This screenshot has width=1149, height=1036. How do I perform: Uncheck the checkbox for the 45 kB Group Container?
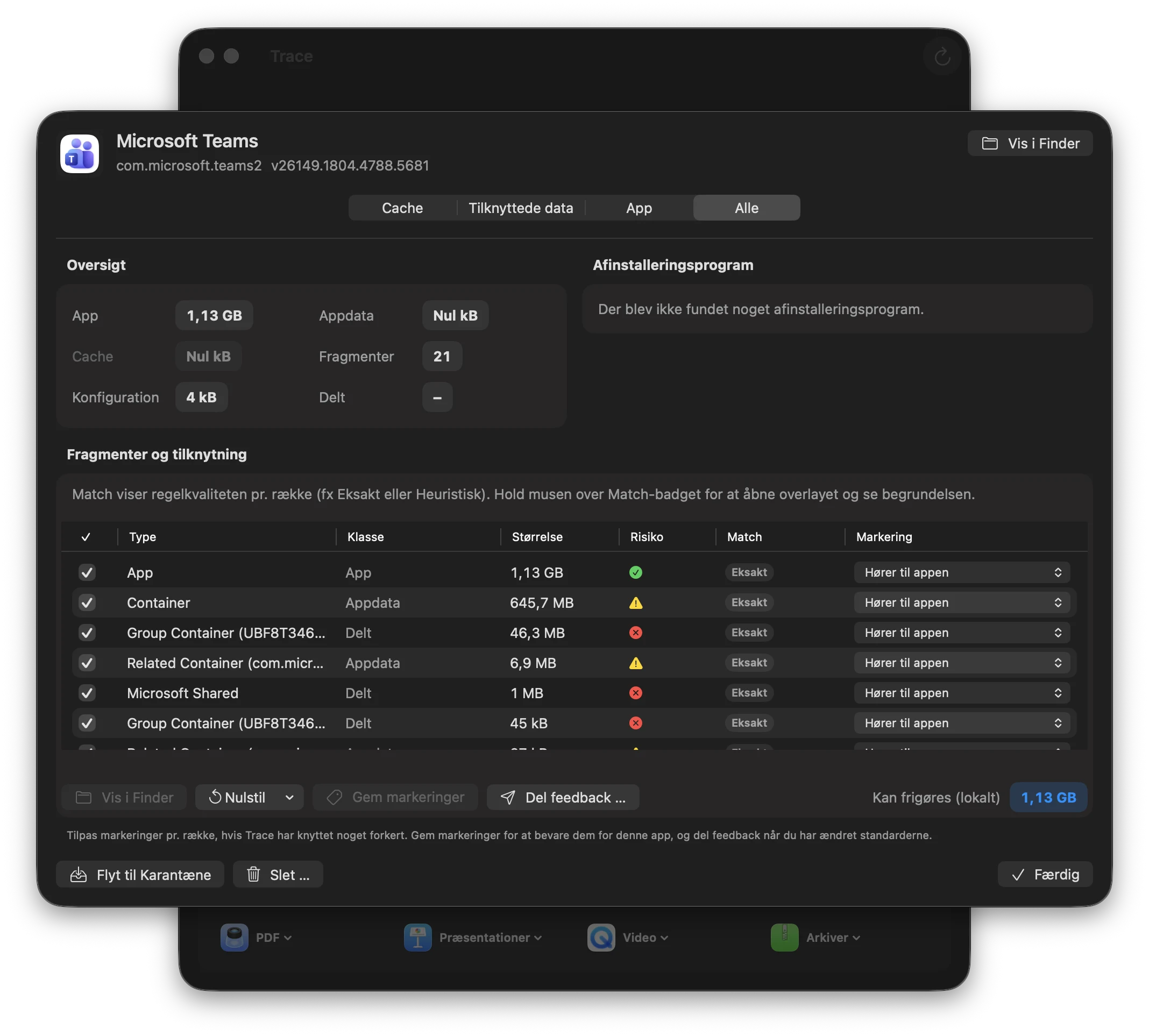point(87,723)
